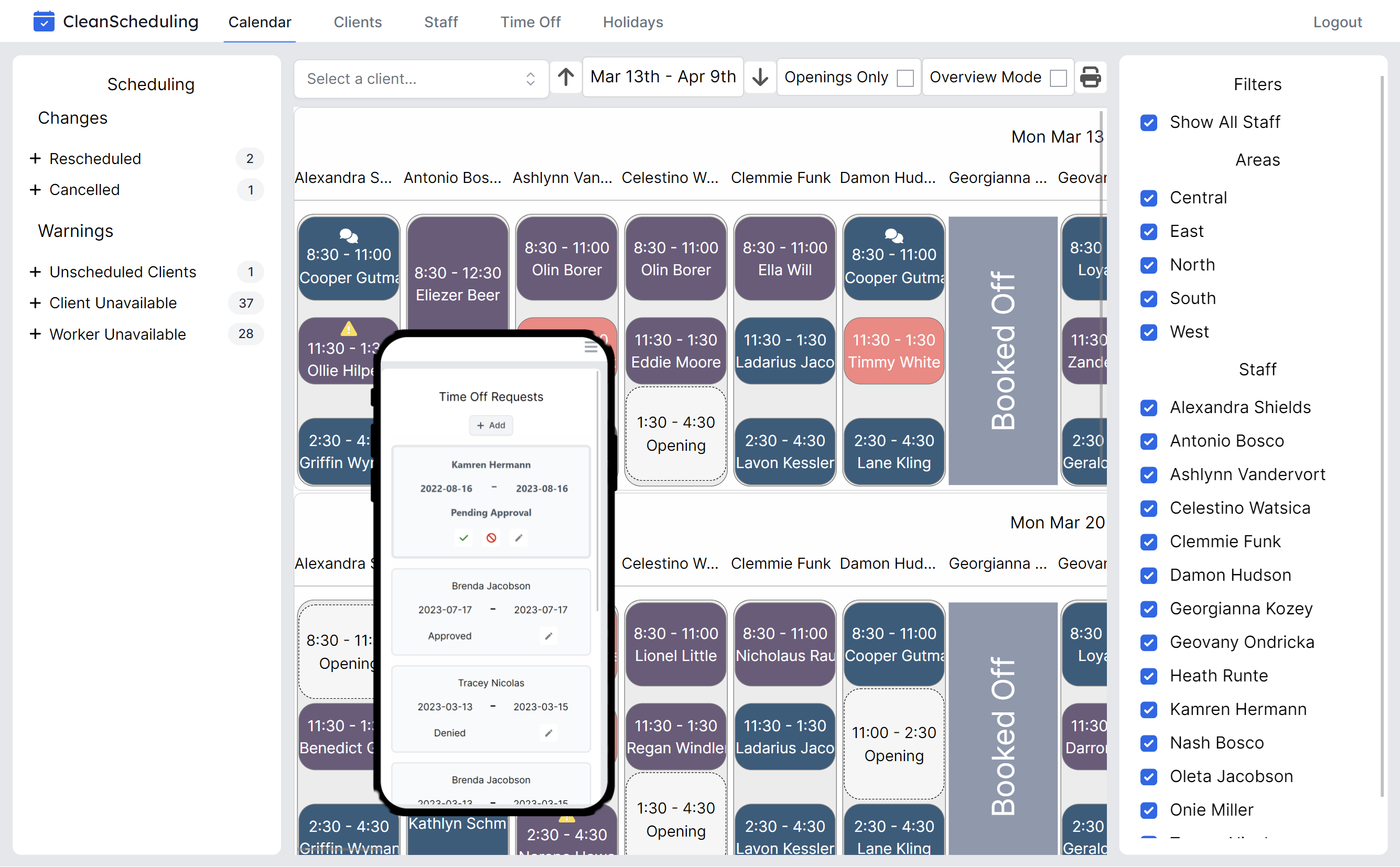
Task: Click Nicholaus 8:30 - 11:00 appointment card
Action: 784,644
